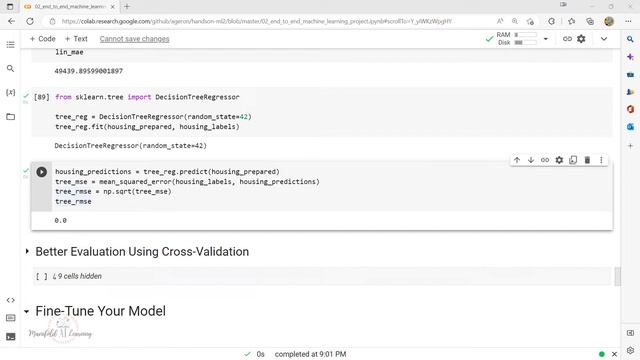Image resolution: width=640 pixels, height=360 pixels.
Task: Open the browser tab actions icon
Action: [x=10, y=7]
